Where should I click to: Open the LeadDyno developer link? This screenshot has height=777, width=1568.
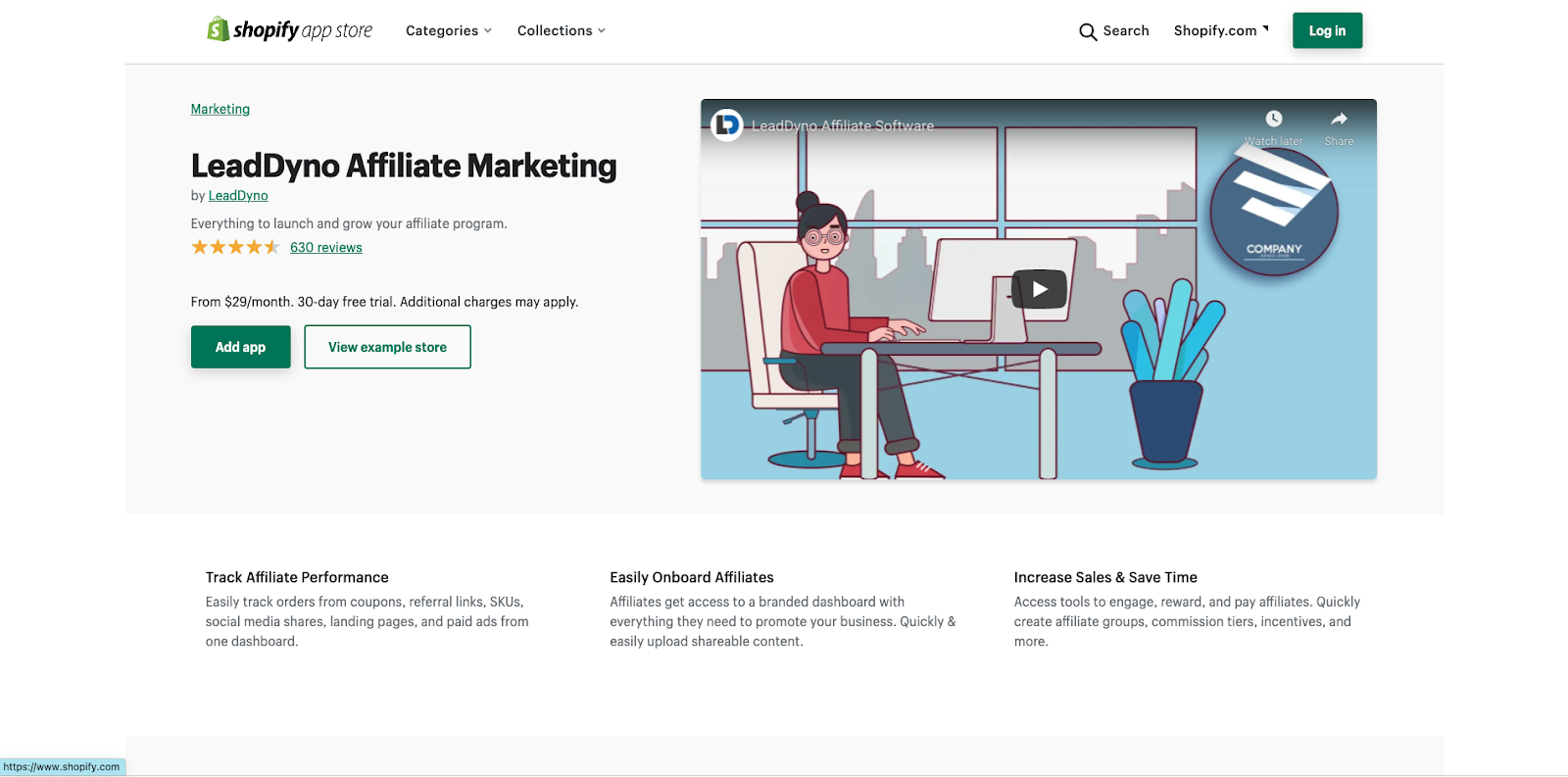click(x=238, y=195)
